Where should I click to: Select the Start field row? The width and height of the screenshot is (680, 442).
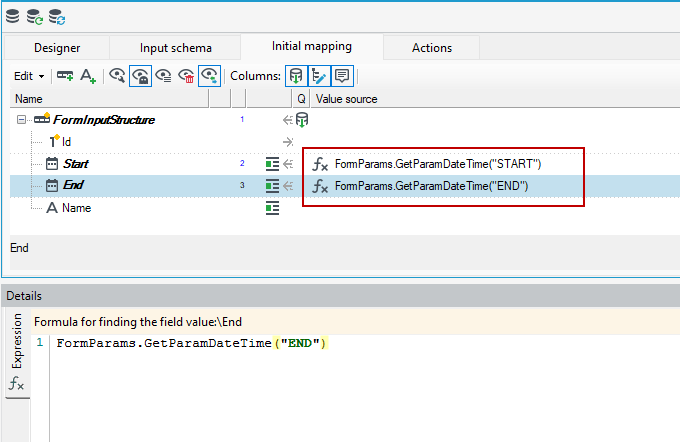[x=345, y=164]
